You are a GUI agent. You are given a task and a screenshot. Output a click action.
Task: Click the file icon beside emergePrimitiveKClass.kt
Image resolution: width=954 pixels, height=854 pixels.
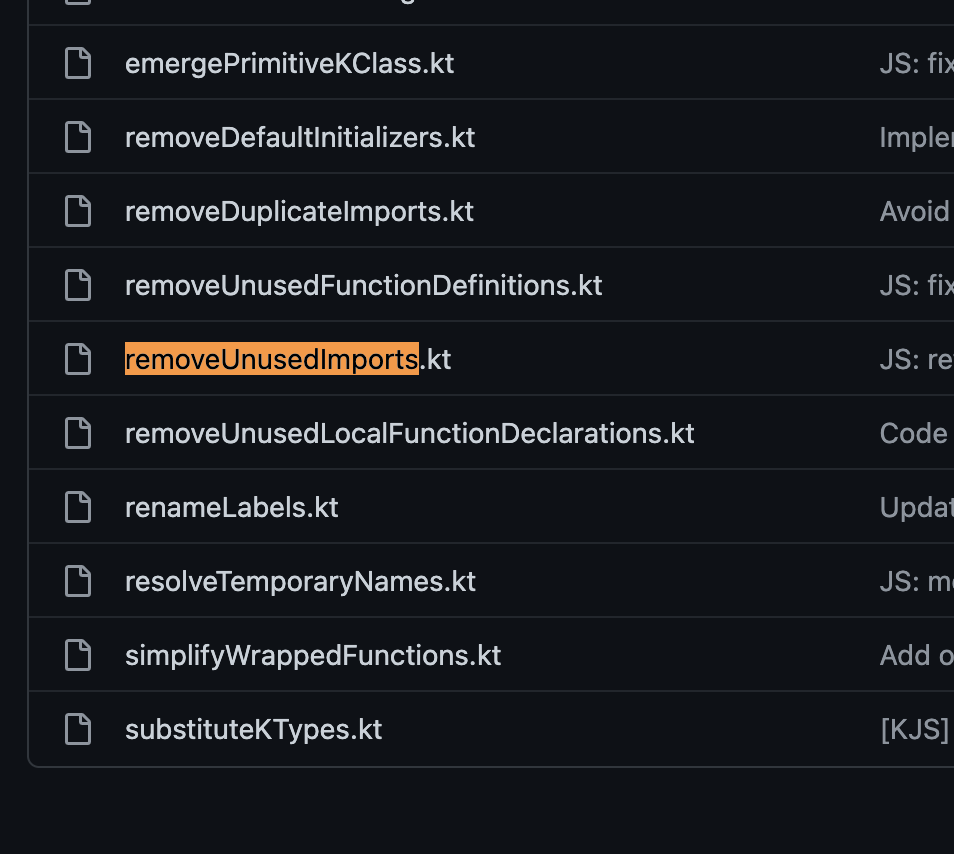77,62
